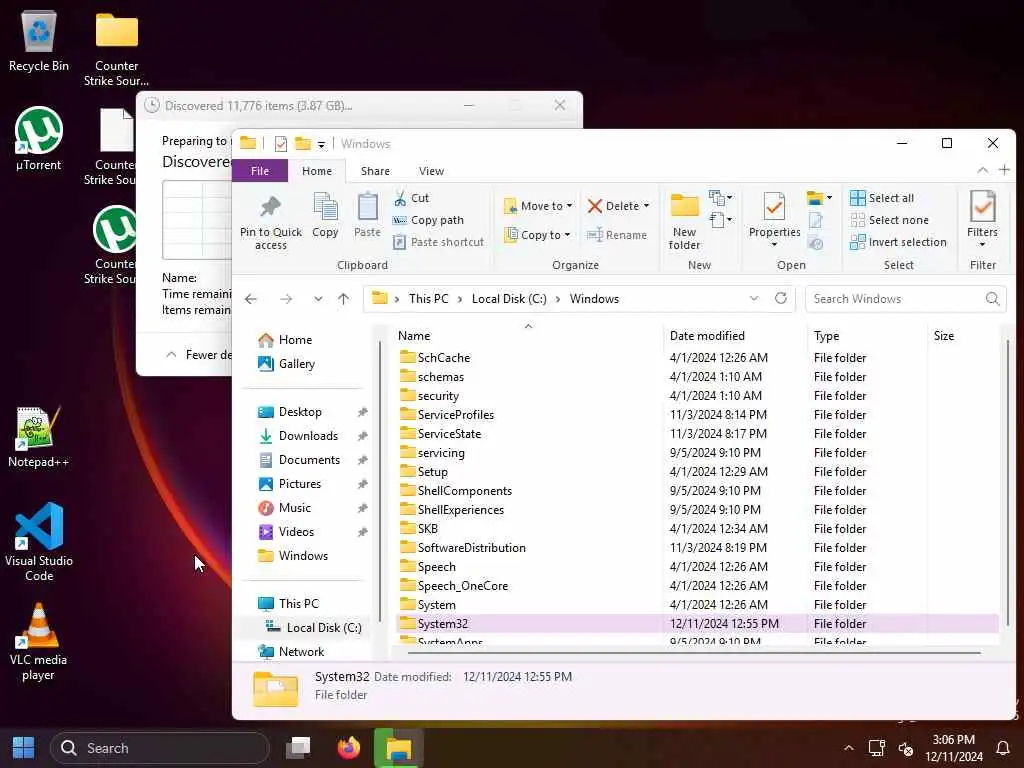
Task: Click the search magnifier in Explorer
Action: 992,298
